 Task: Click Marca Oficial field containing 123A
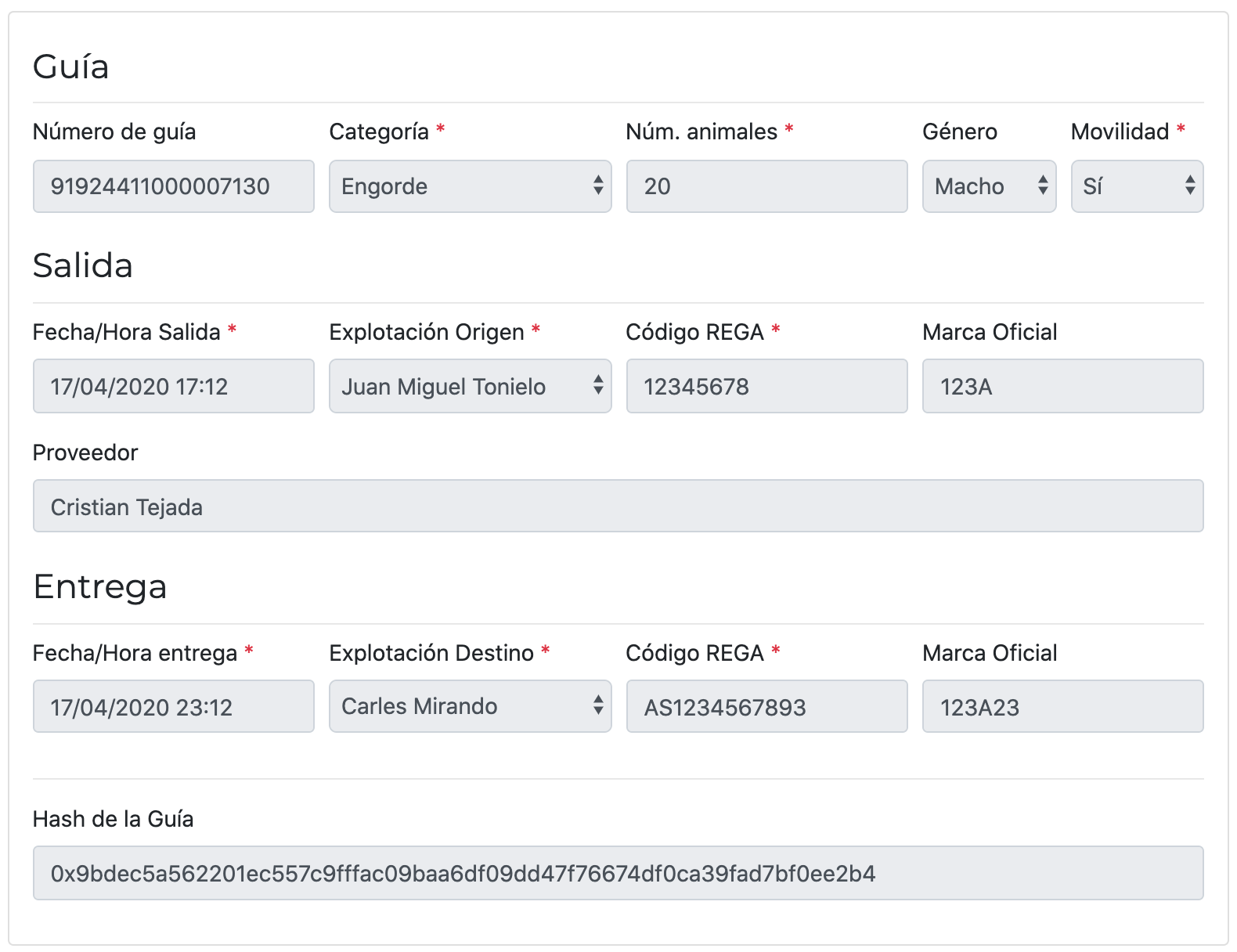[x=1063, y=386]
